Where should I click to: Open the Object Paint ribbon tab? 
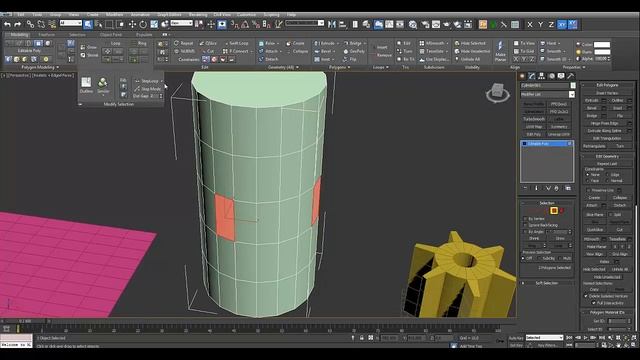111,35
